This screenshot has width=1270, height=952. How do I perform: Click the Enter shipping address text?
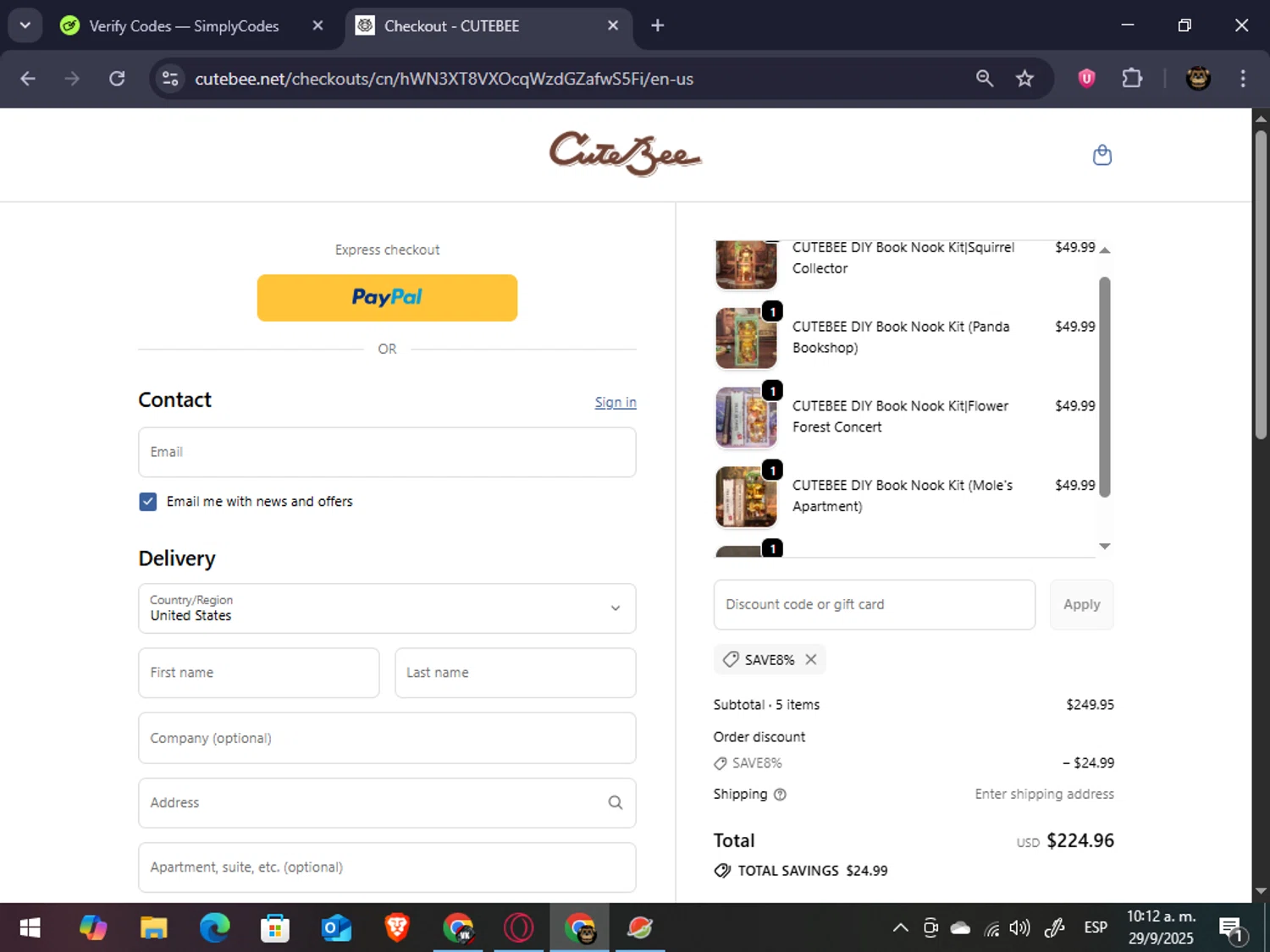point(1044,794)
